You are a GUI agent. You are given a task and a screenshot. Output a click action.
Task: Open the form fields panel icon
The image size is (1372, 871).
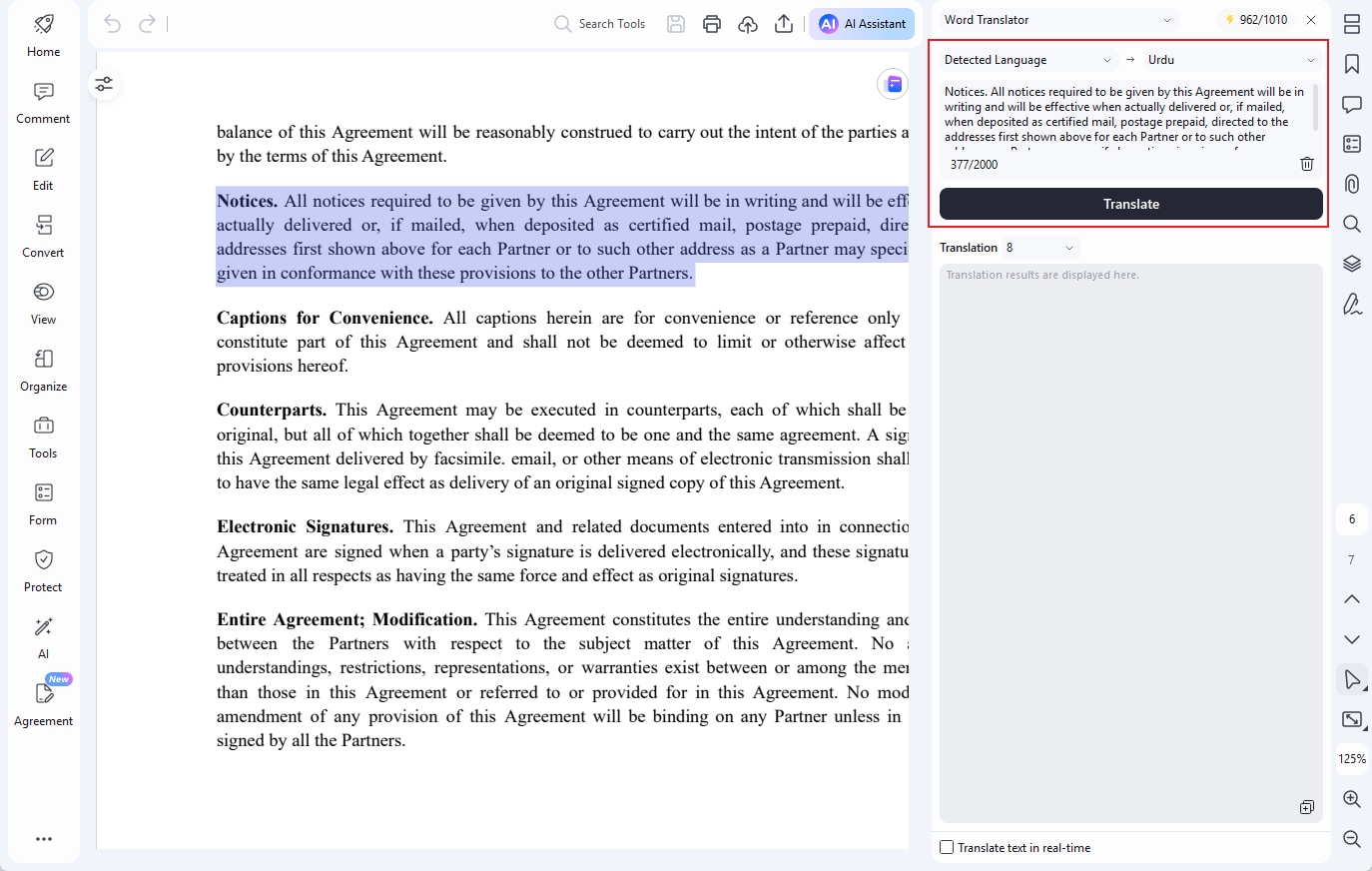point(1352,144)
